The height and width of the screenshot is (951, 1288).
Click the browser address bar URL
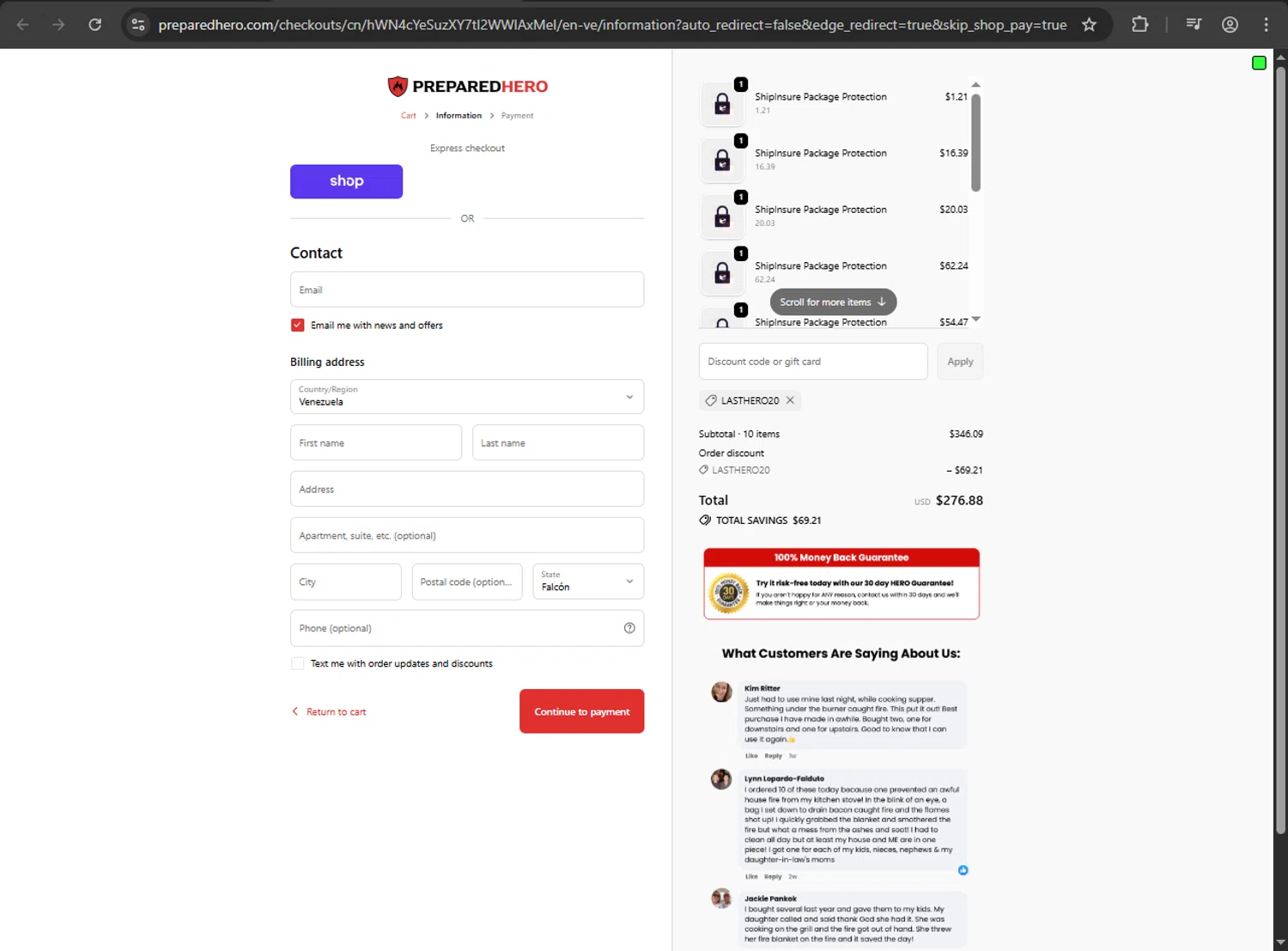[x=612, y=25]
